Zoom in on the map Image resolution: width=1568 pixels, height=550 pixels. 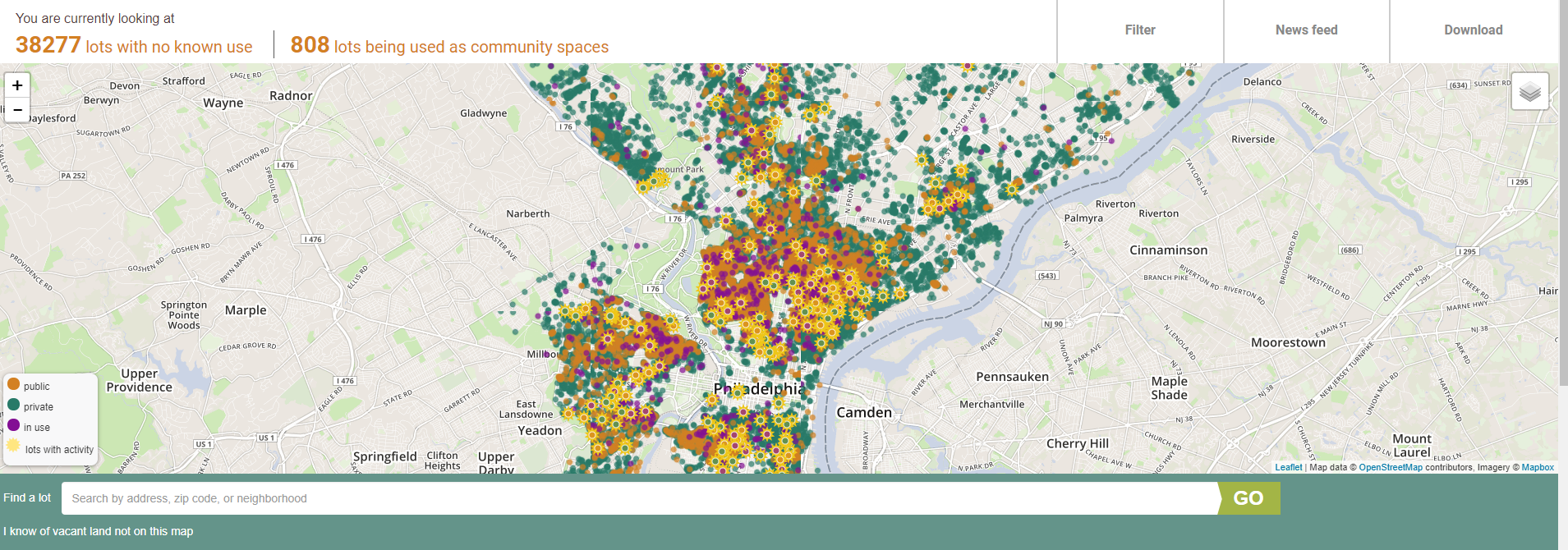click(x=17, y=85)
